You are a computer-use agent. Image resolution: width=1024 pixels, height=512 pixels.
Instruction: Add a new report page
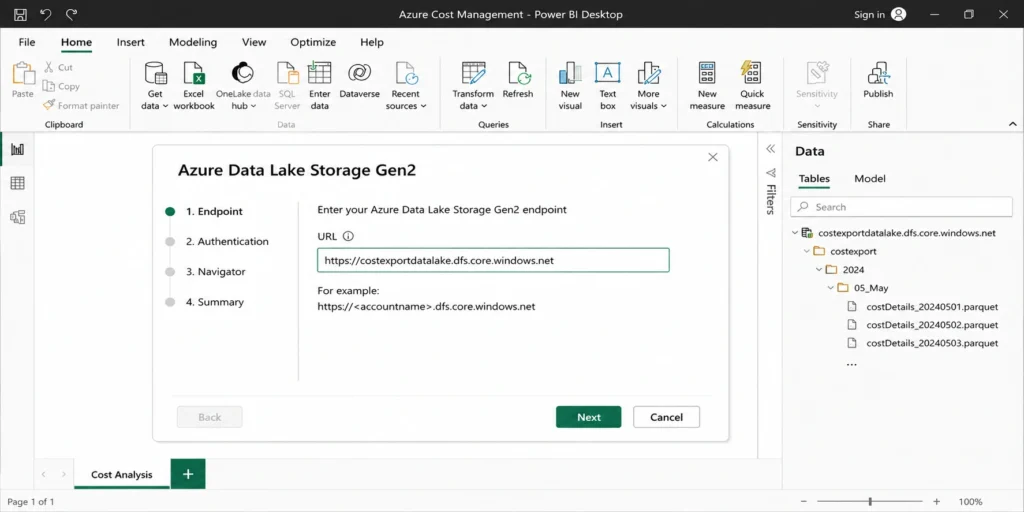[x=188, y=474]
